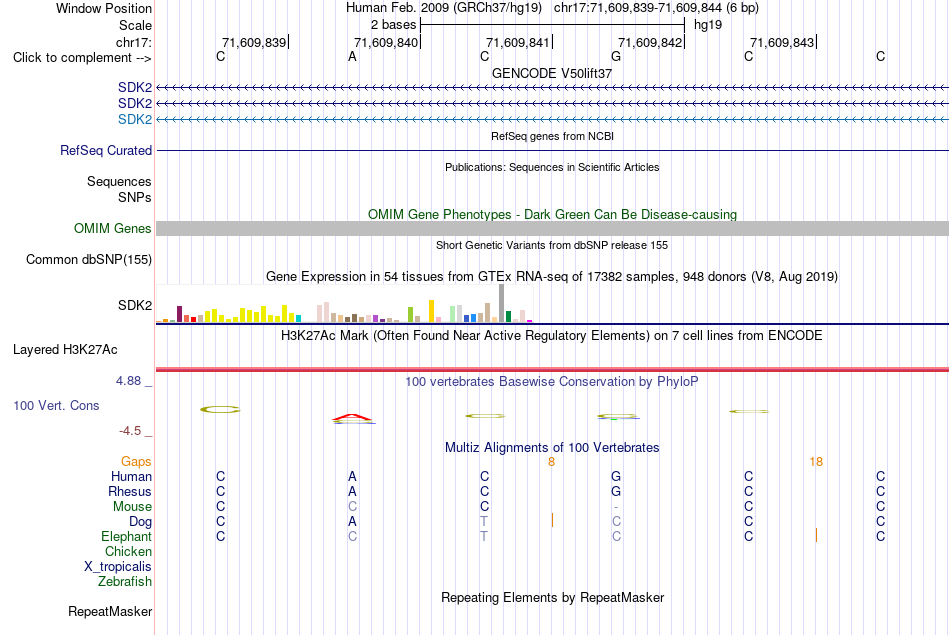
Task: Click the maroon GTEx expression bar
Action: 179,314
